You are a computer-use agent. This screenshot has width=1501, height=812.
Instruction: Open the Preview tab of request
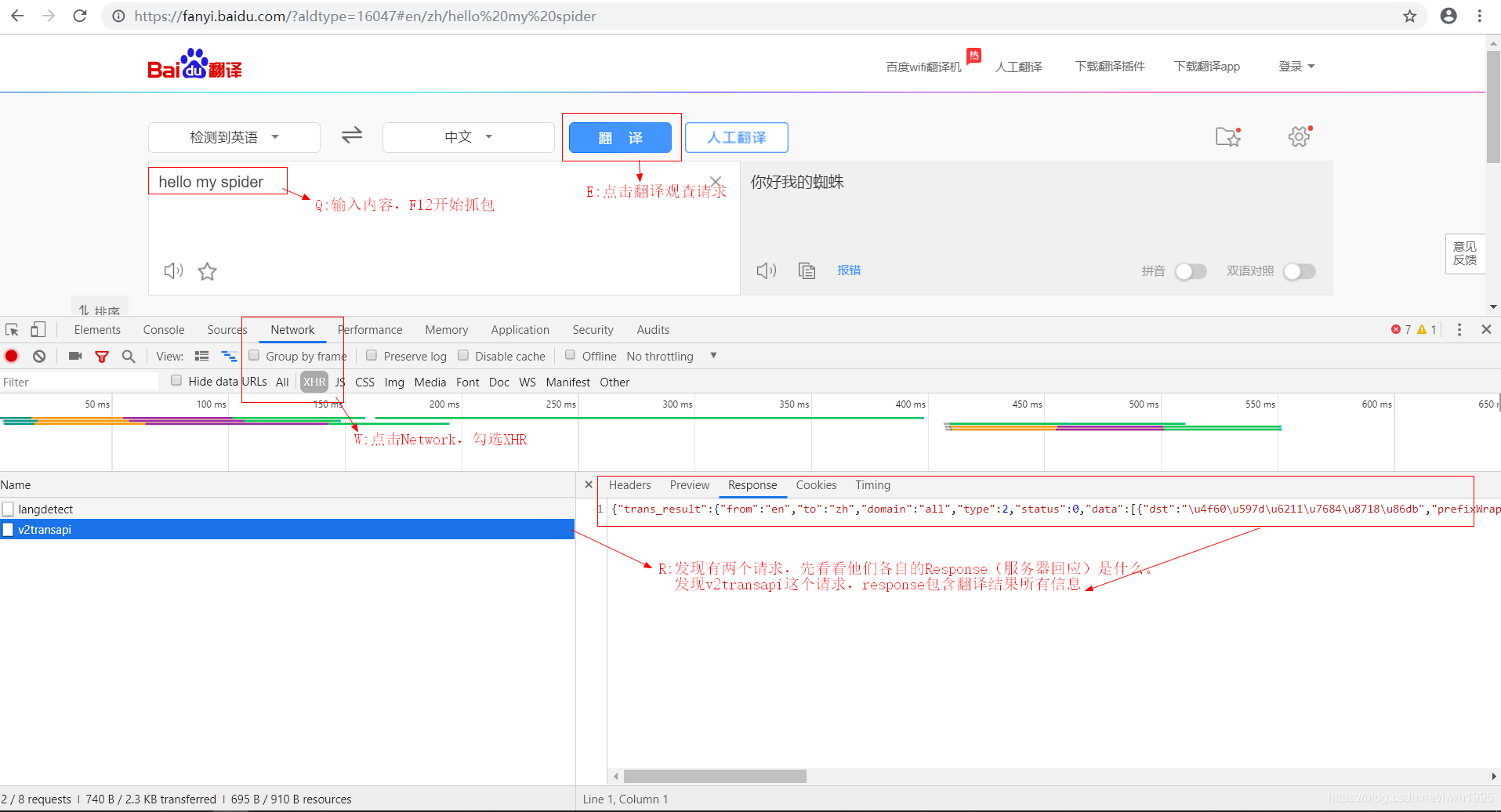tap(690, 485)
